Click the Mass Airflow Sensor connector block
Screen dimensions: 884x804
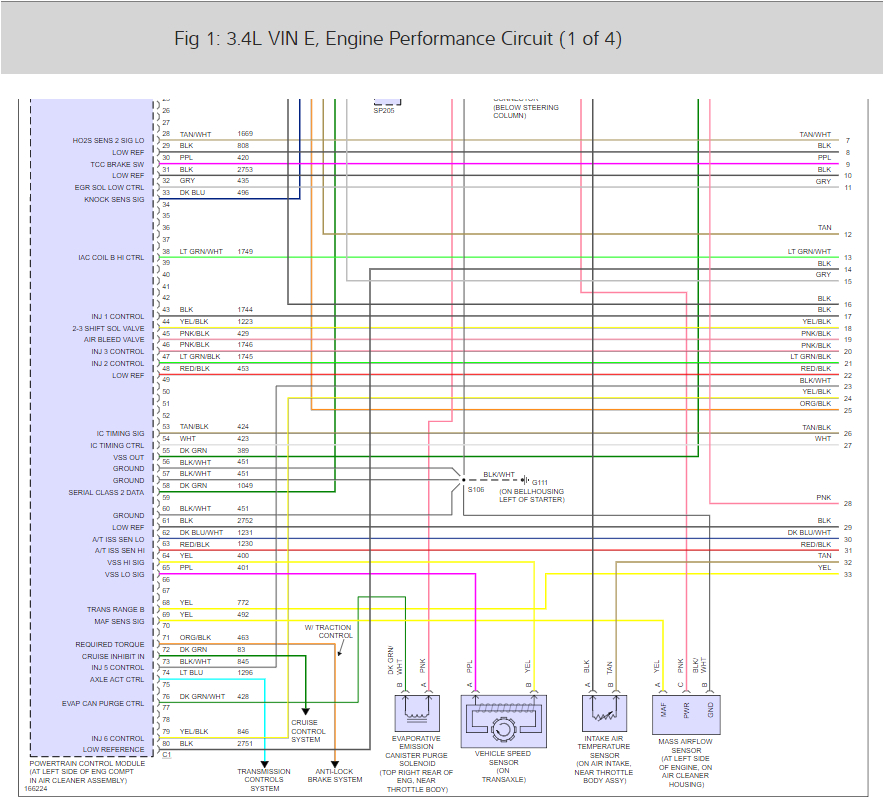pyautogui.click(x=687, y=712)
